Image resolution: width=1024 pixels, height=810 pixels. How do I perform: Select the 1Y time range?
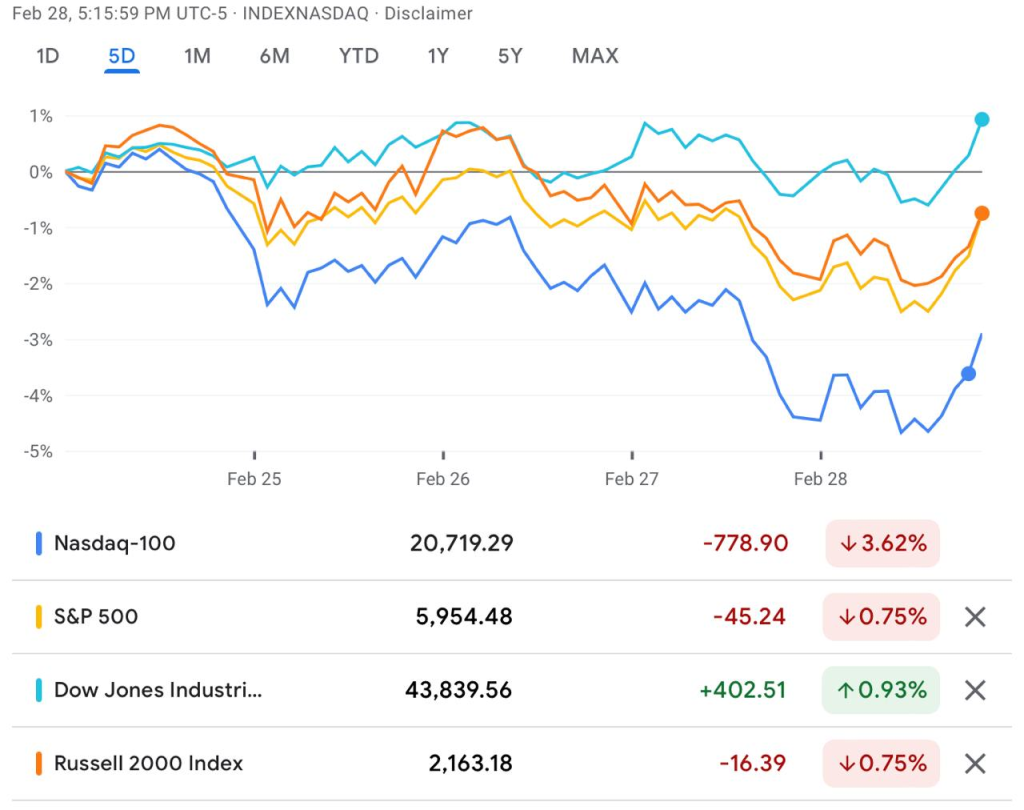438,56
